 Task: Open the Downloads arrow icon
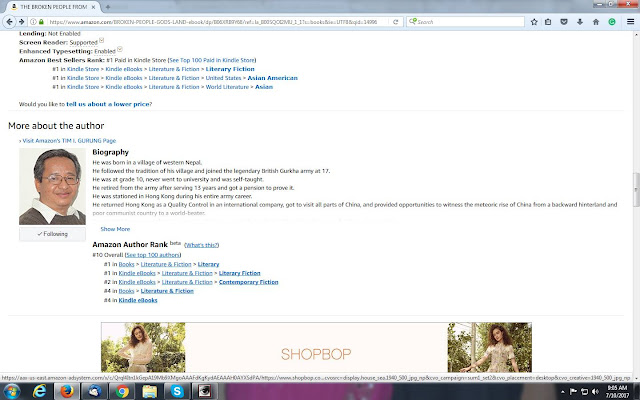tap(580, 22)
